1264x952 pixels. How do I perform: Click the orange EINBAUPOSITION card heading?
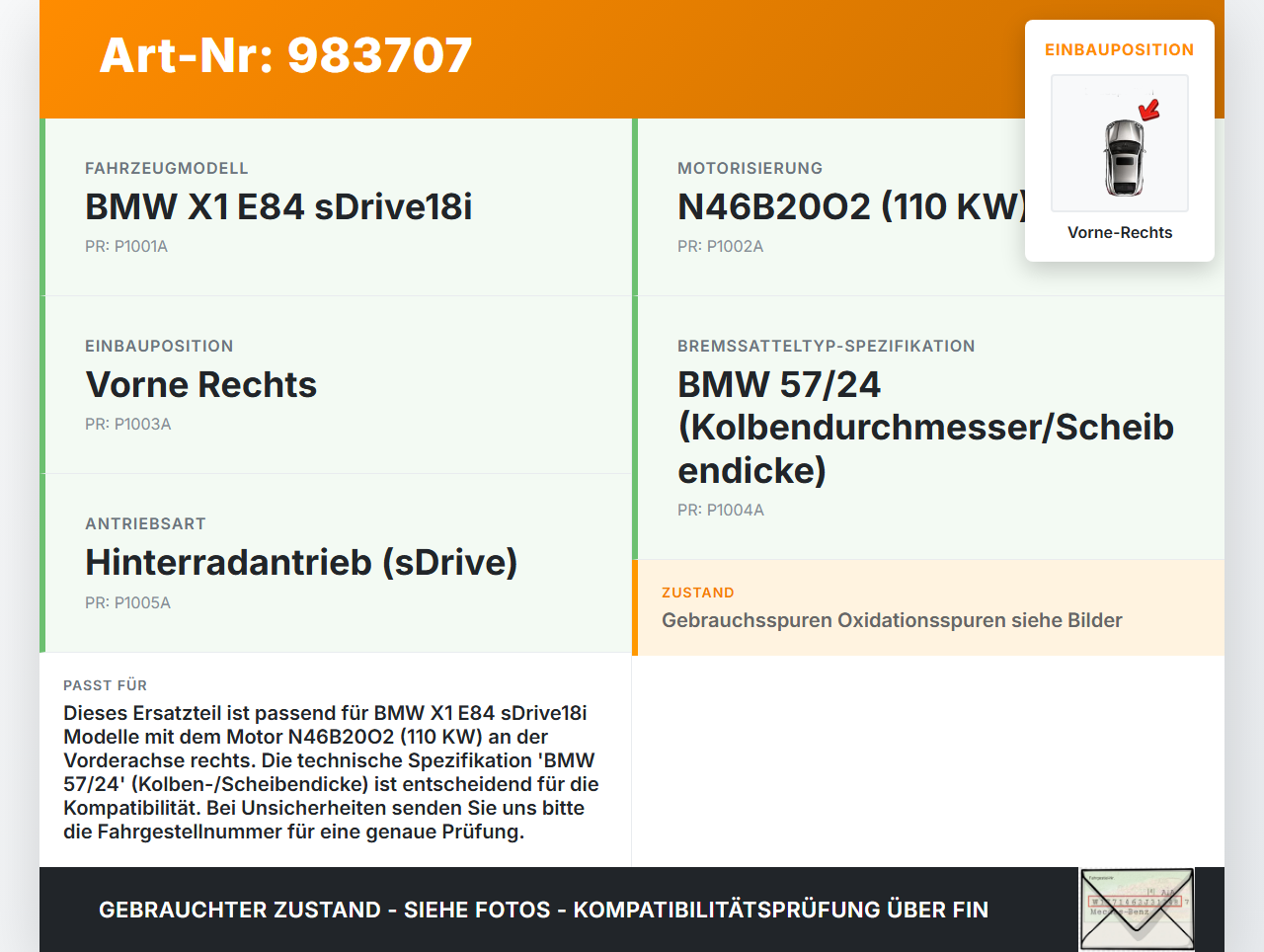pos(1119,49)
